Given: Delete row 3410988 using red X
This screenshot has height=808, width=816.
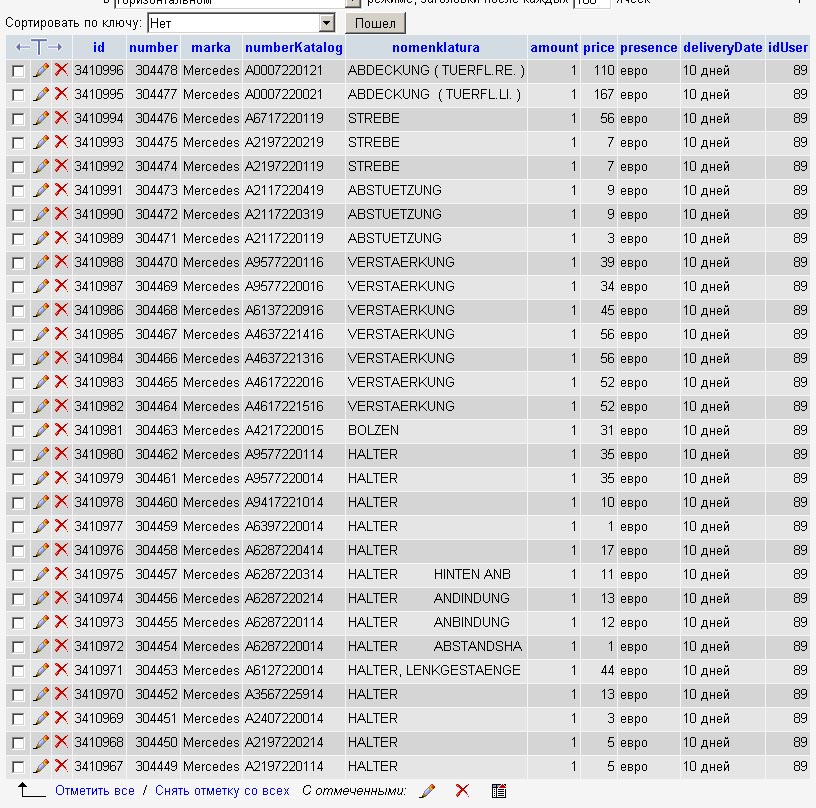Looking at the screenshot, I should [x=61, y=262].
